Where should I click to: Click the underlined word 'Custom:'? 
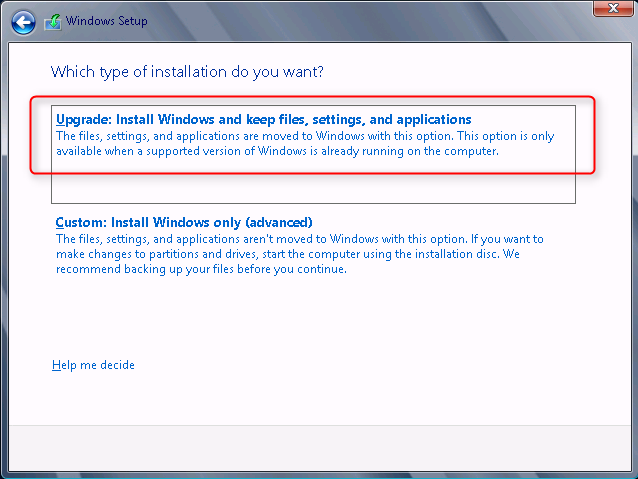coord(81,223)
